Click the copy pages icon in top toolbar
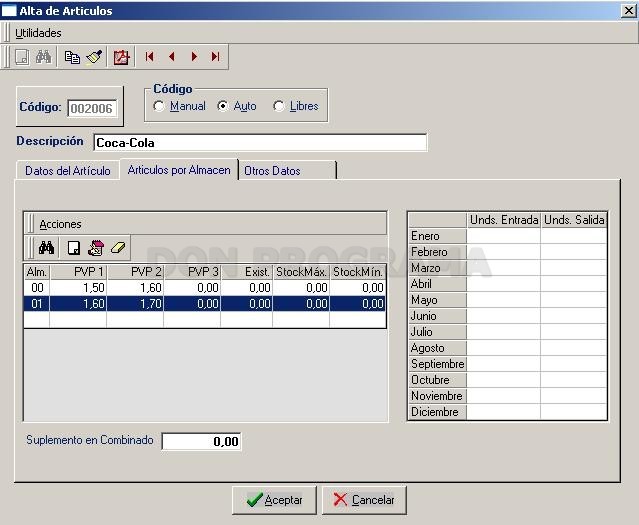 point(72,57)
